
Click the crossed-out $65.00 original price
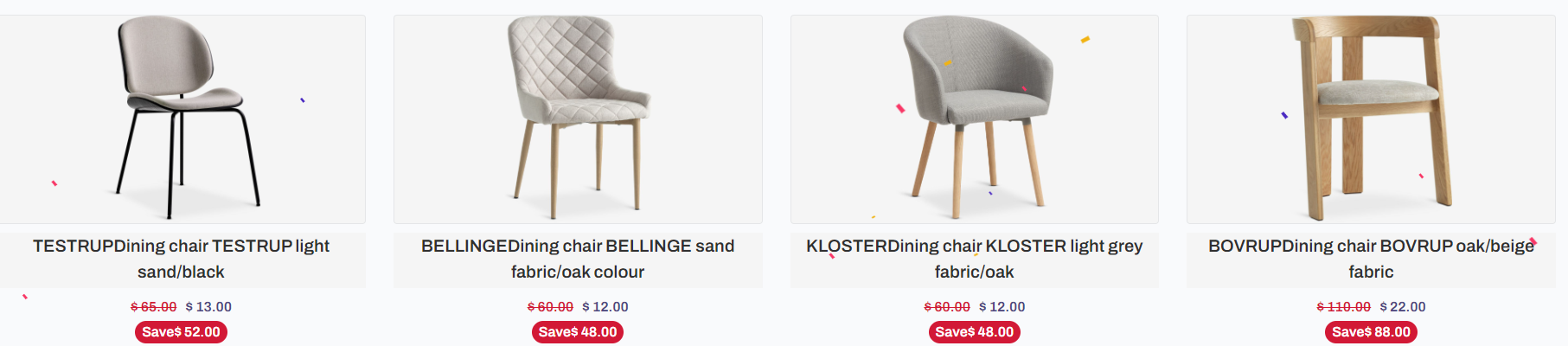[x=154, y=307]
